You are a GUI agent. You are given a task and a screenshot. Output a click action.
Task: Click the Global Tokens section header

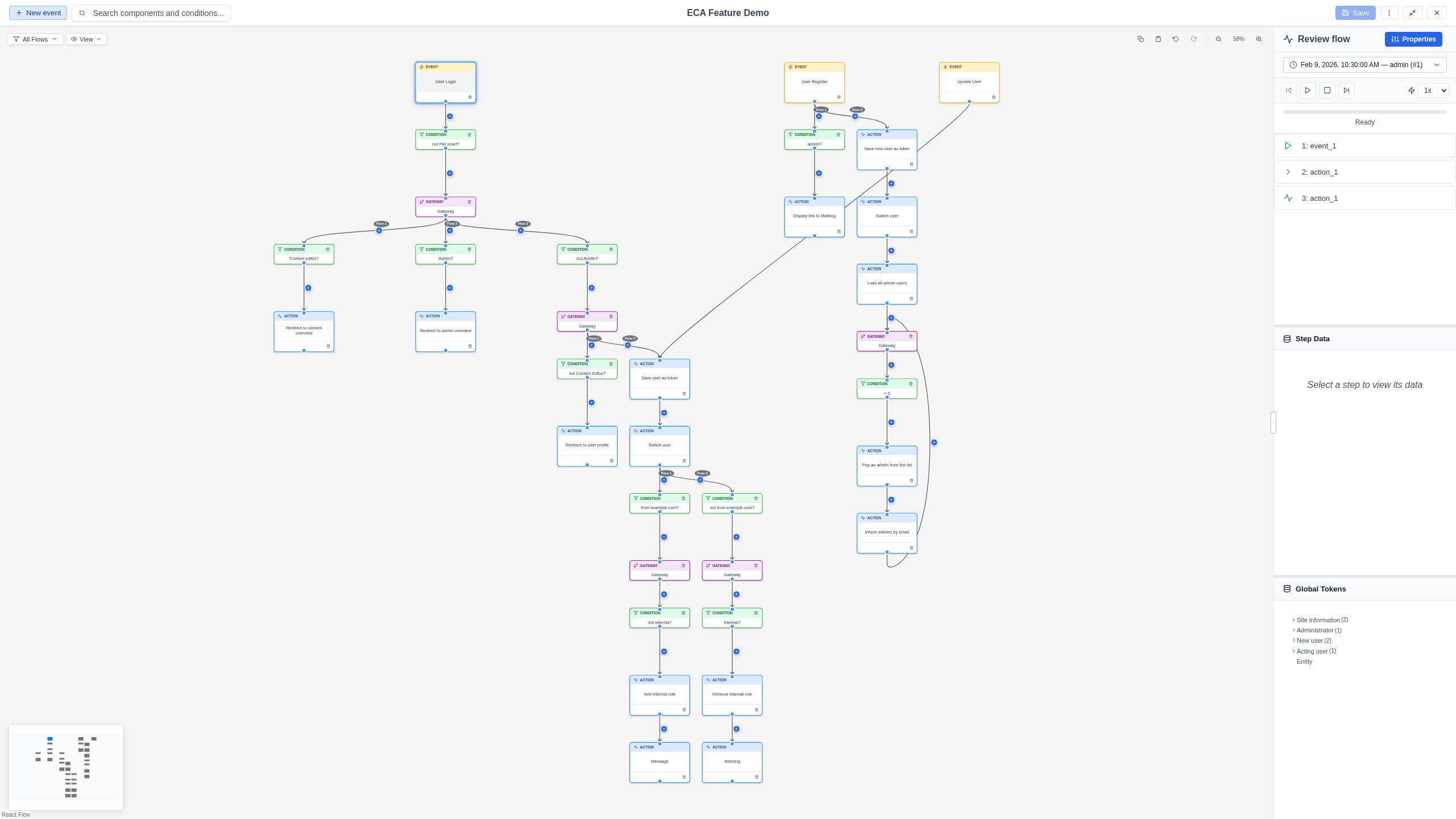(1365, 589)
